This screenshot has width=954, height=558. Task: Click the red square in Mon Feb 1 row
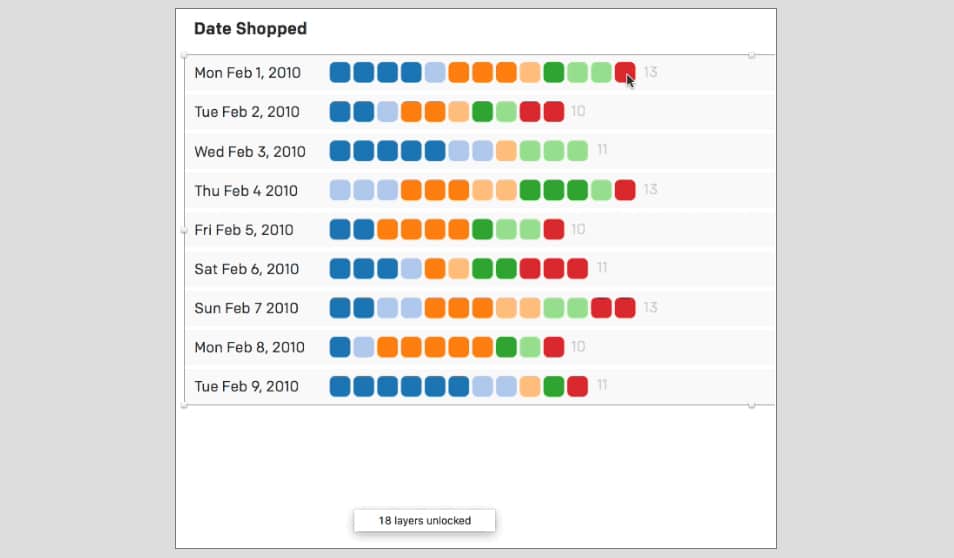[x=624, y=72]
